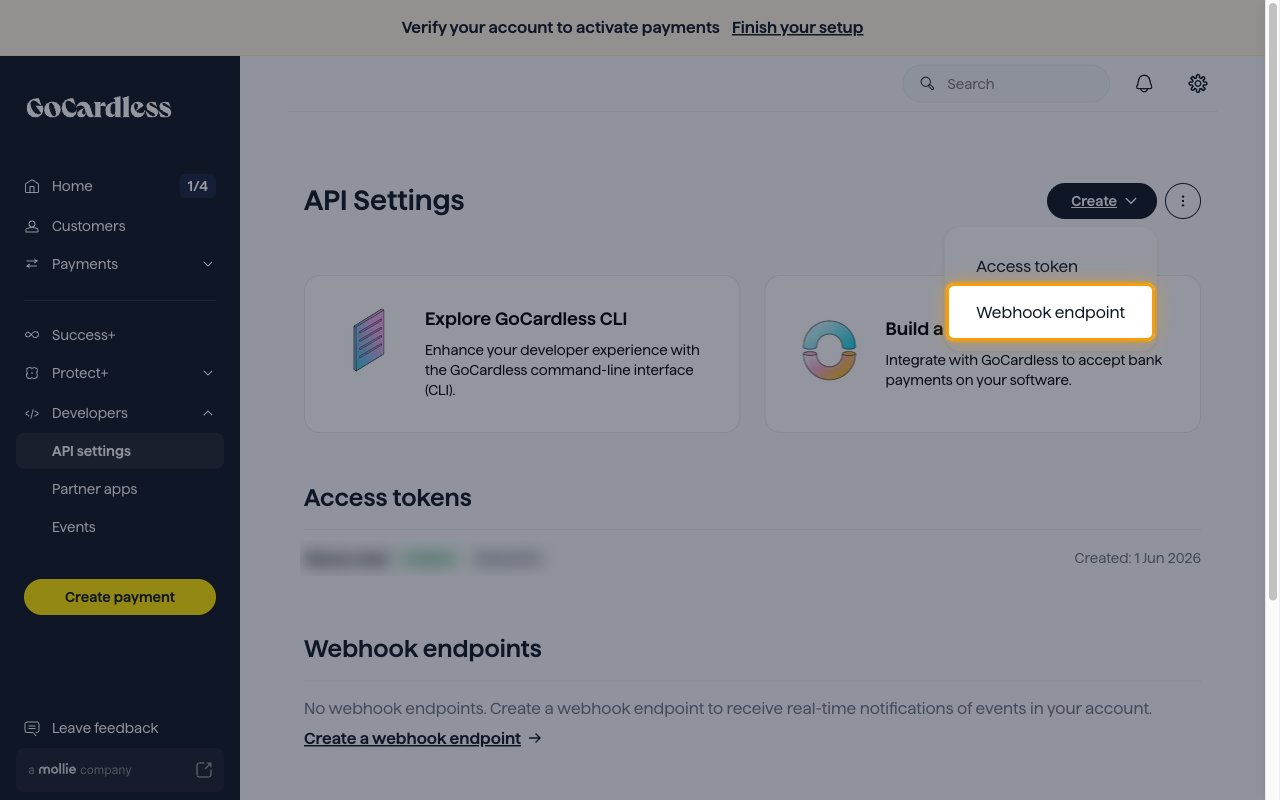Open the settings gear icon
1280x800 pixels.
1198,84
